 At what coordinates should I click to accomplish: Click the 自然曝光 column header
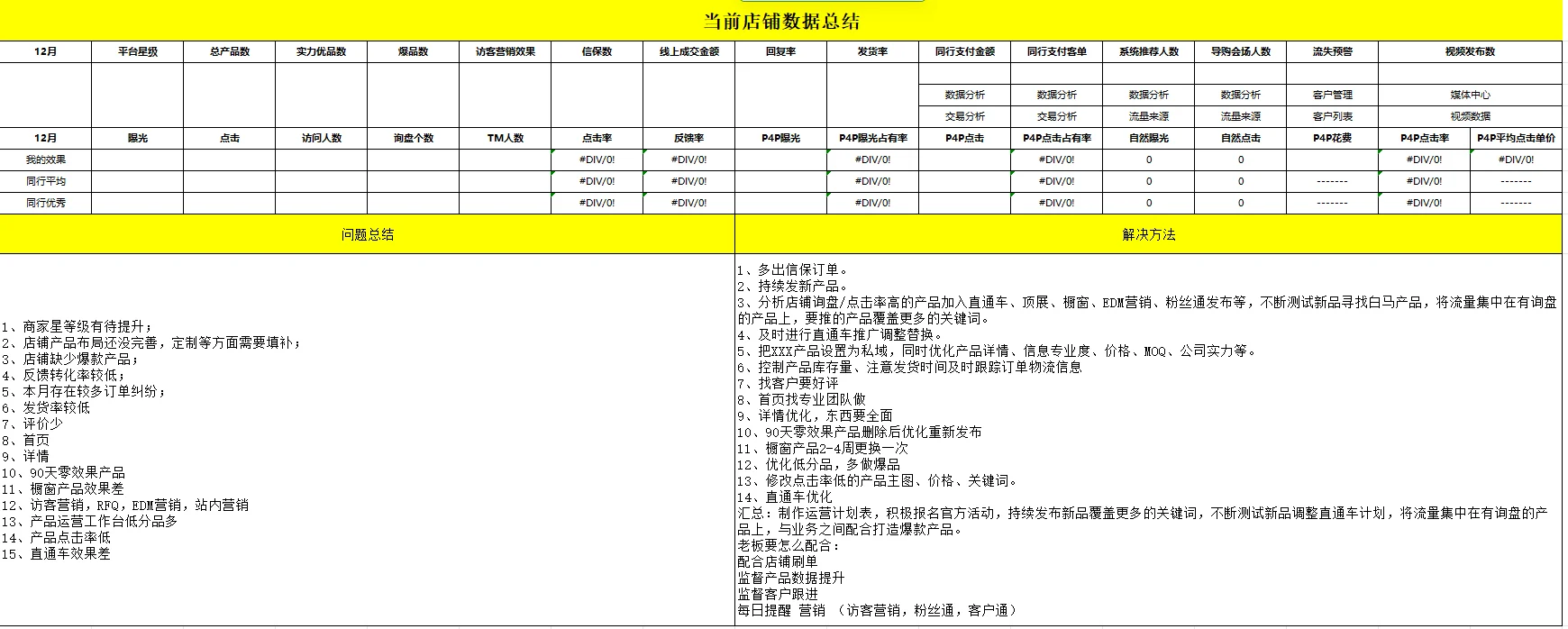(x=1149, y=138)
